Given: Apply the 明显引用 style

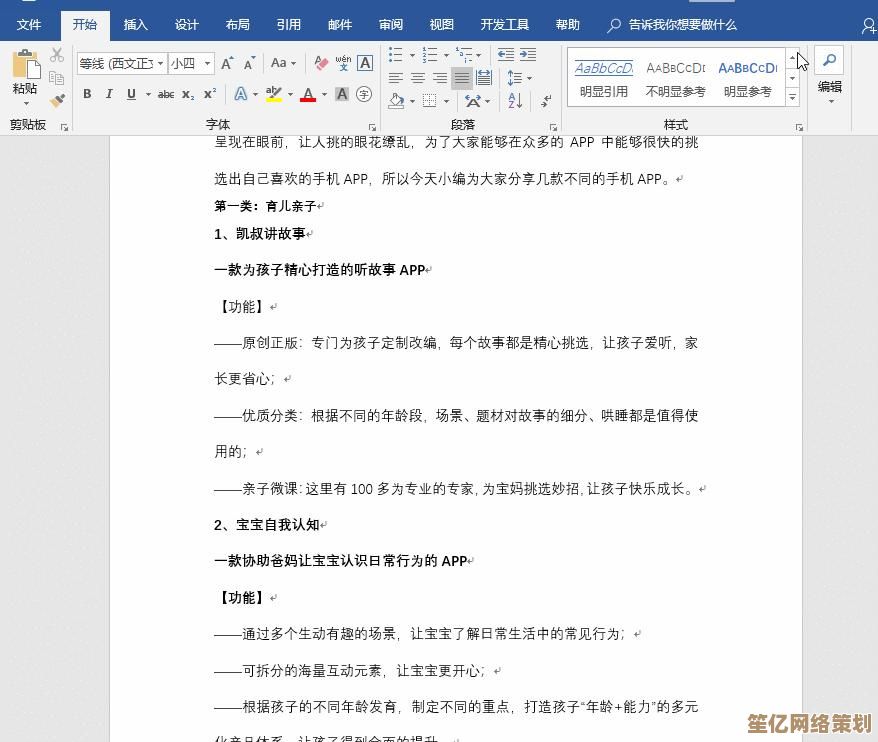Looking at the screenshot, I should [604, 78].
